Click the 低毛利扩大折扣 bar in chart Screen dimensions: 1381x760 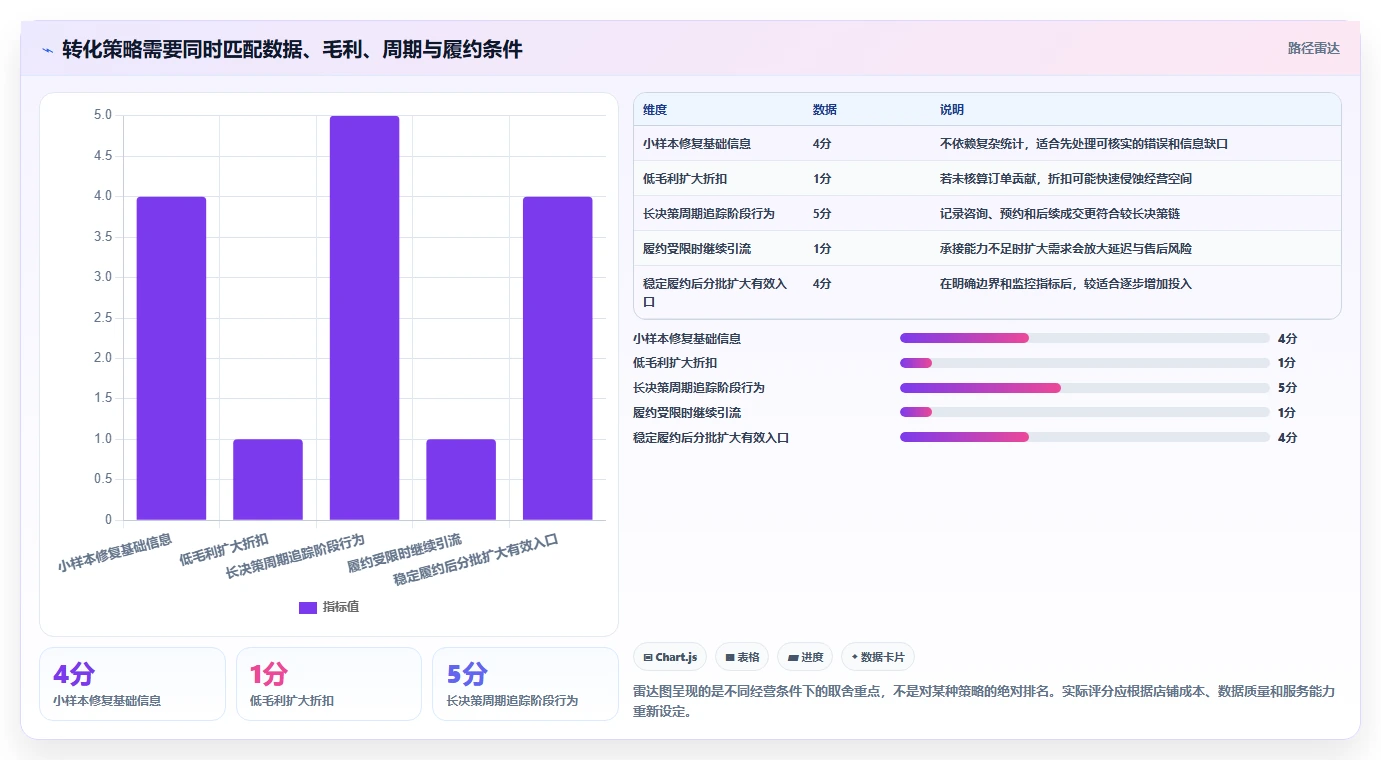click(268, 479)
